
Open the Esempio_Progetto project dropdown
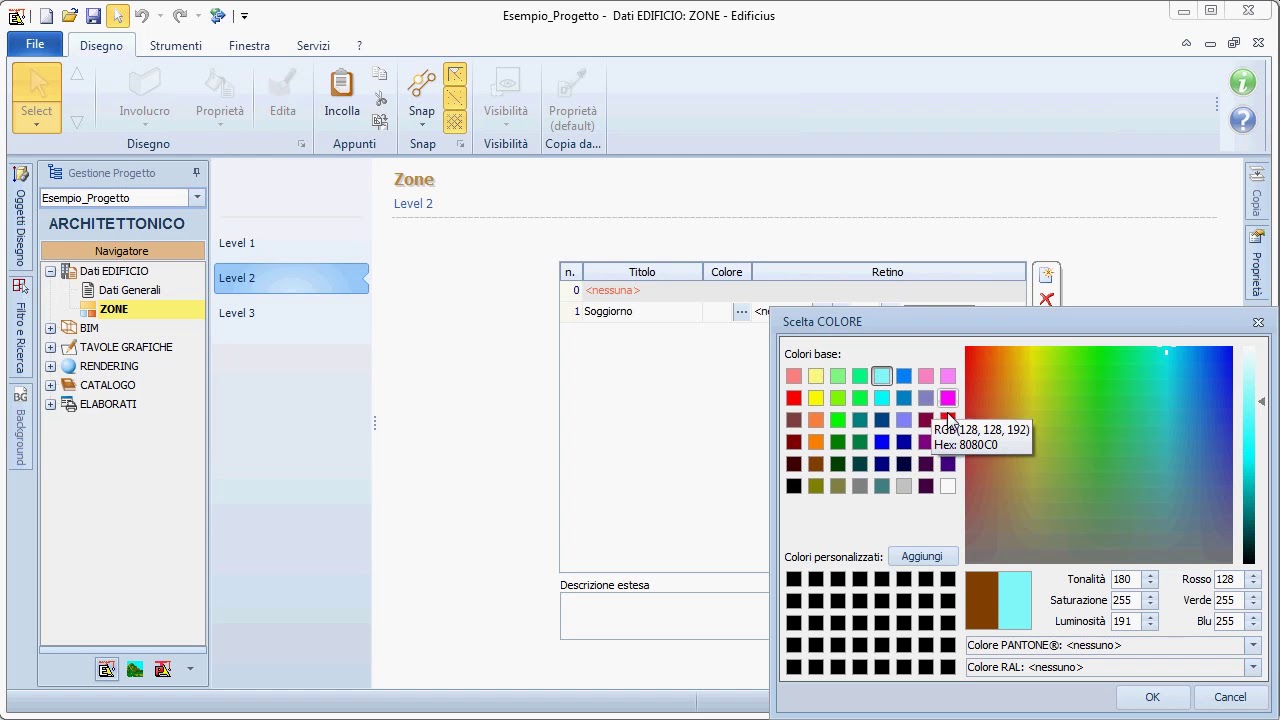pyautogui.click(x=197, y=198)
